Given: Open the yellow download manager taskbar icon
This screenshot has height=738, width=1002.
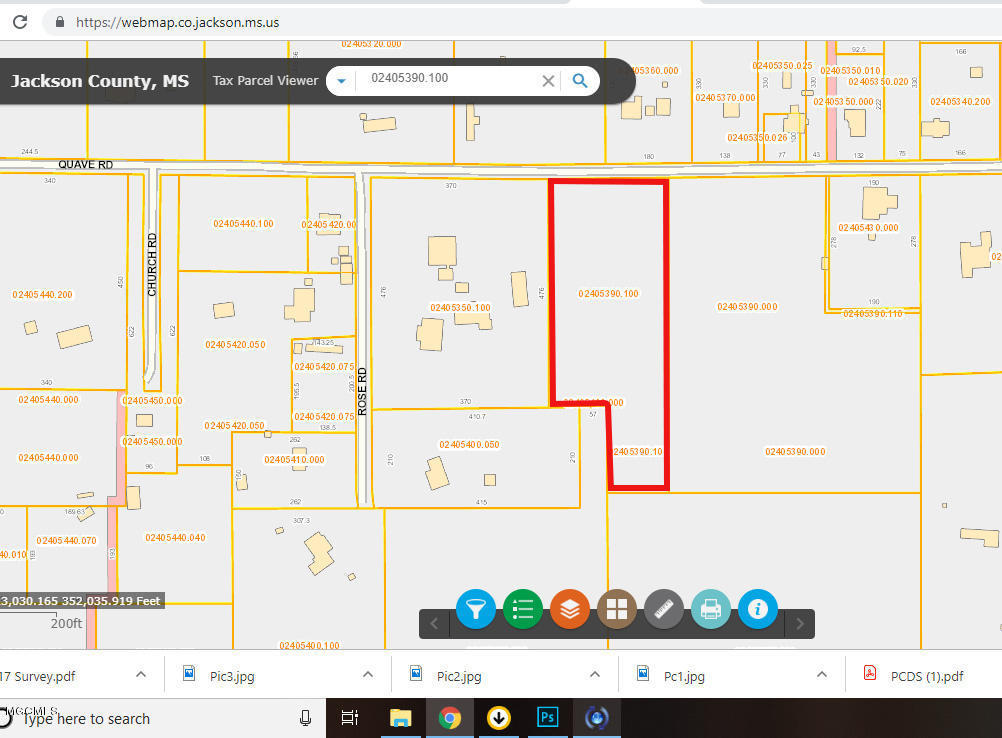Looking at the screenshot, I should click(x=498, y=718).
